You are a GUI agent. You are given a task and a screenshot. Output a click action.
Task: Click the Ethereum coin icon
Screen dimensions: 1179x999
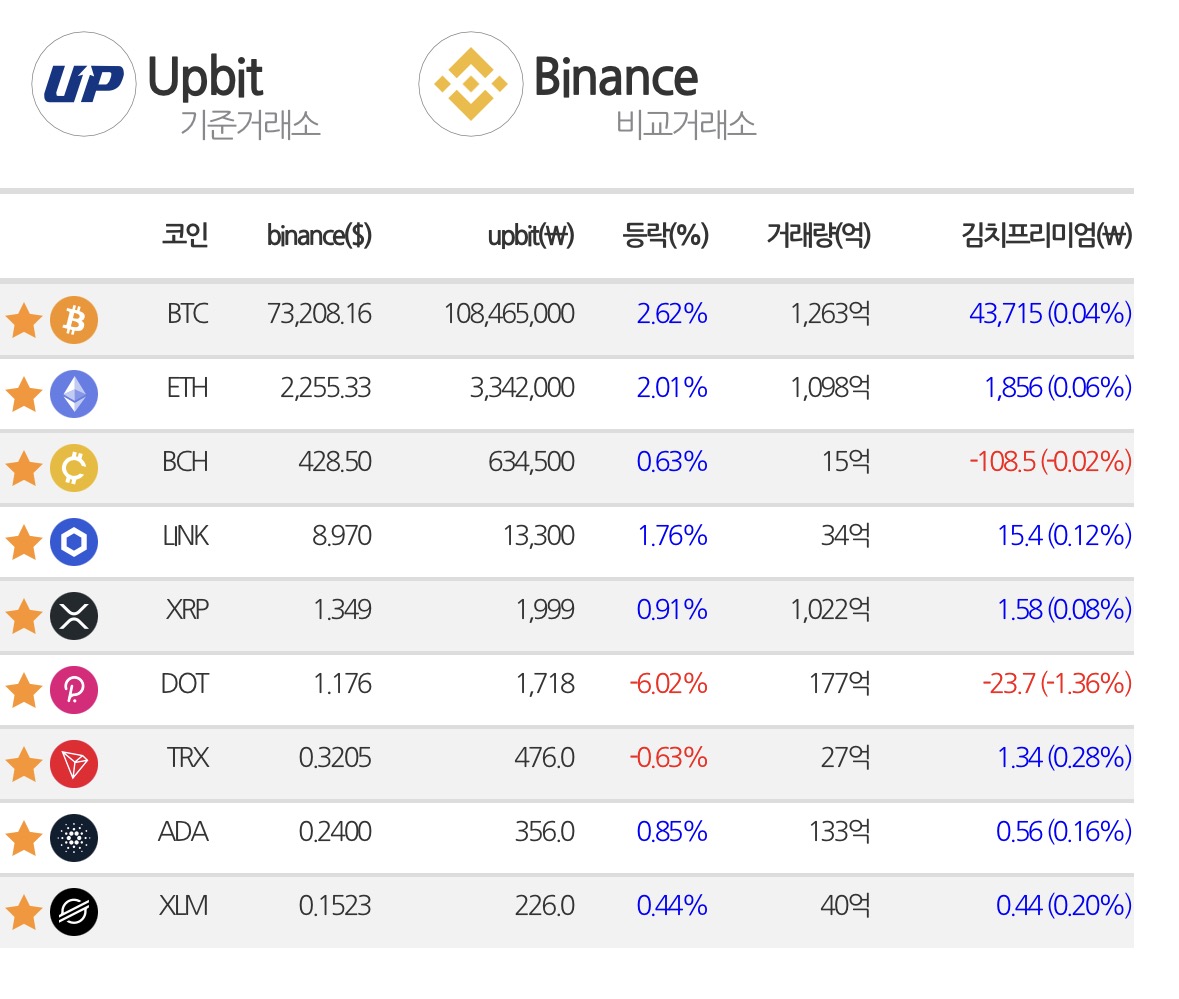[74, 394]
